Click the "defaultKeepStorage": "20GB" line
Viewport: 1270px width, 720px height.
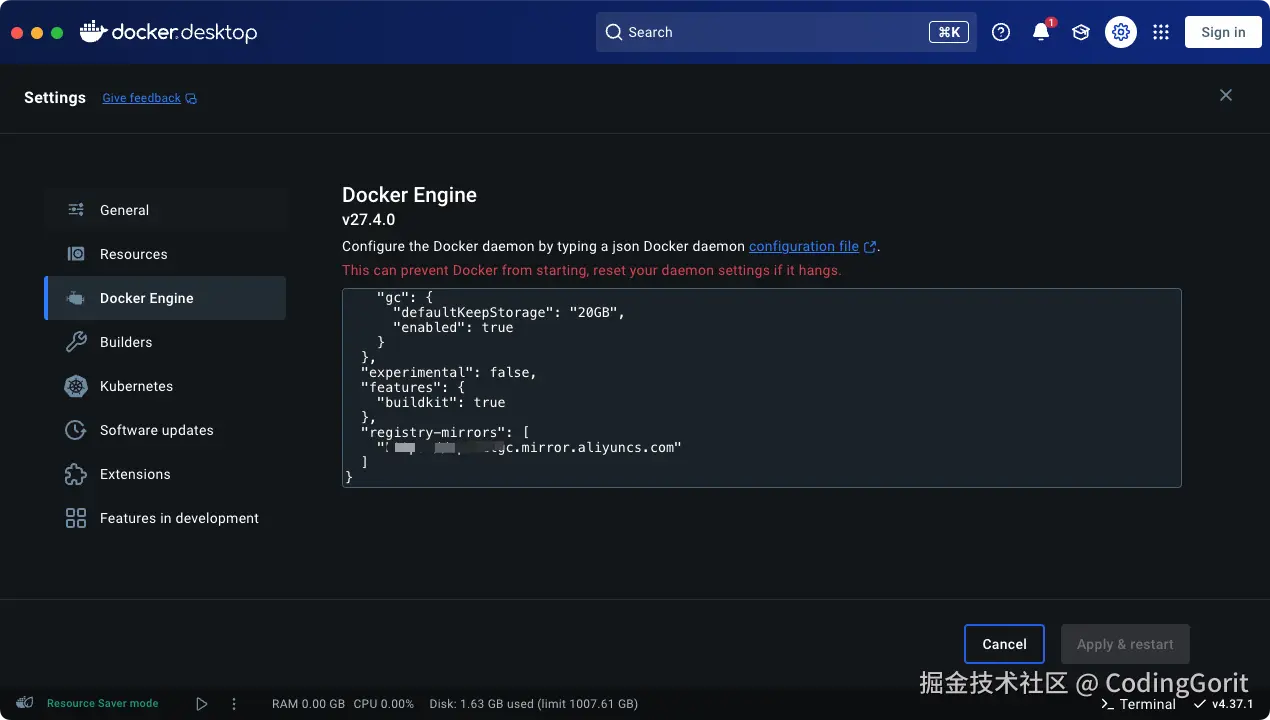click(x=509, y=312)
